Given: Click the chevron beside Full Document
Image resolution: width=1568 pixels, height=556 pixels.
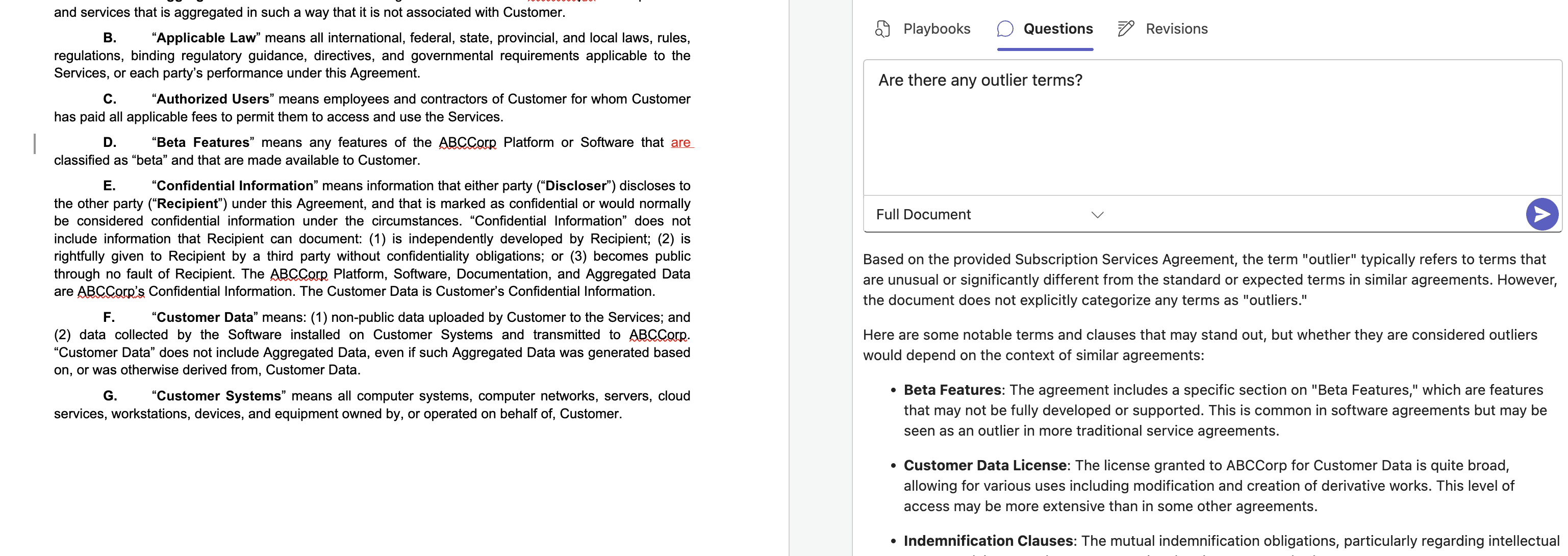Looking at the screenshot, I should click(1097, 214).
